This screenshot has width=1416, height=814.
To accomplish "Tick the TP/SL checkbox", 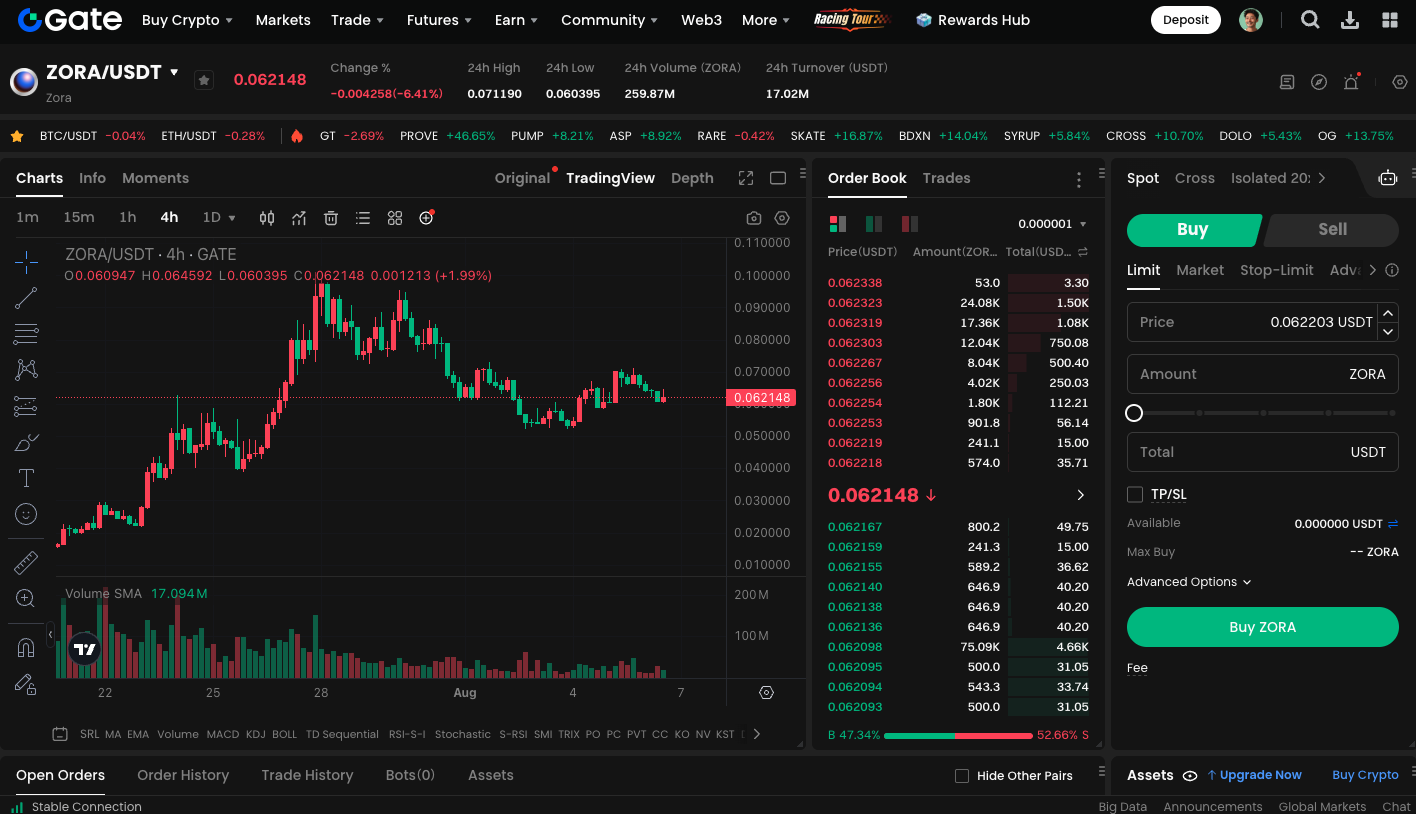I will (1135, 494).
